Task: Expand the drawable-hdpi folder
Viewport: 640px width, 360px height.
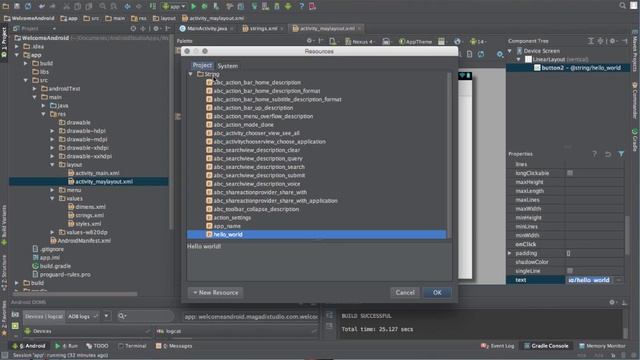Action: pos(52,131)
